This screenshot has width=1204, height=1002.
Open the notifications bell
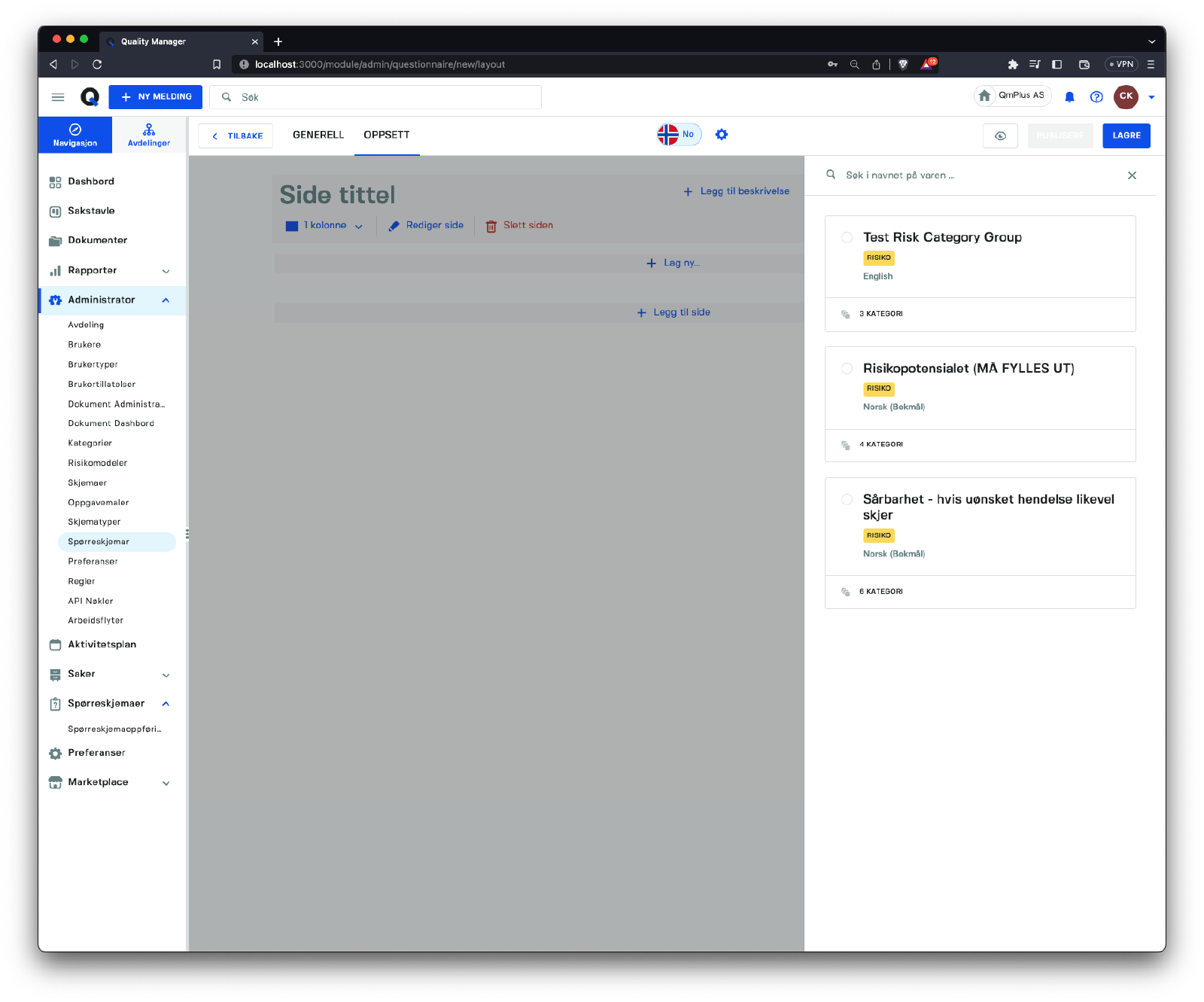(x=1069, y=97)
